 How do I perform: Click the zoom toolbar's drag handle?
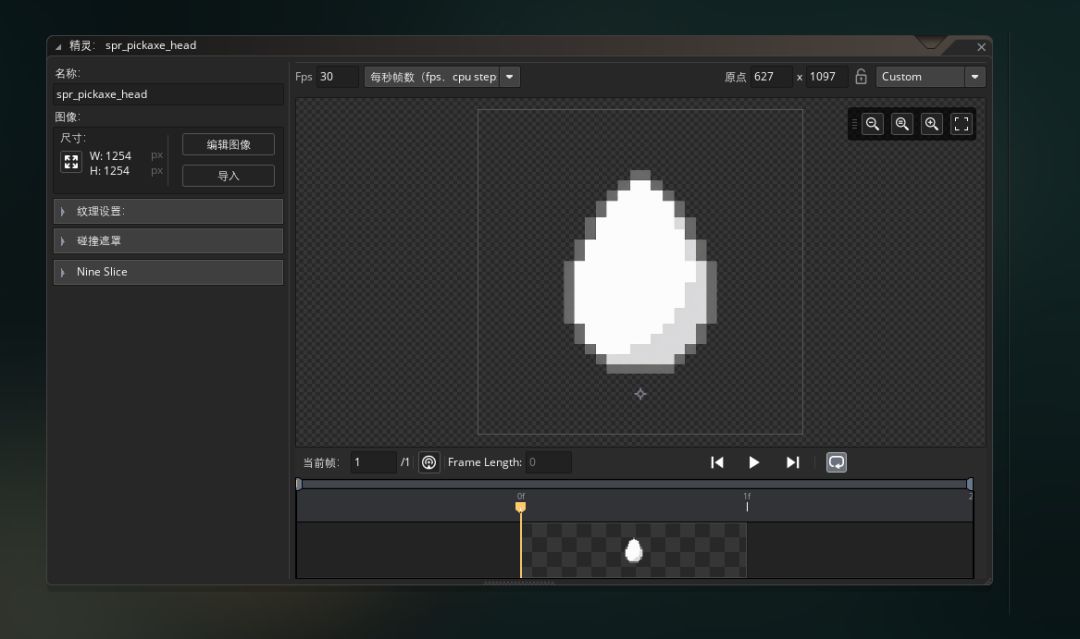855,124
